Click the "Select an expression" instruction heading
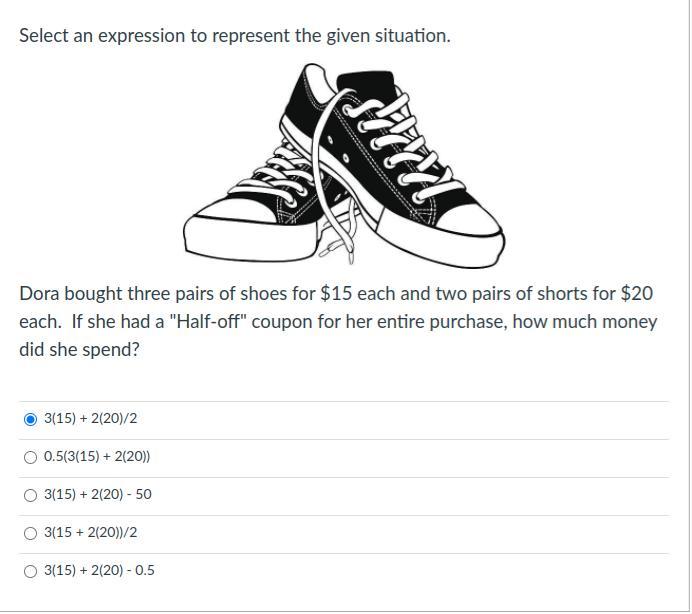 (x=235, y=36)
